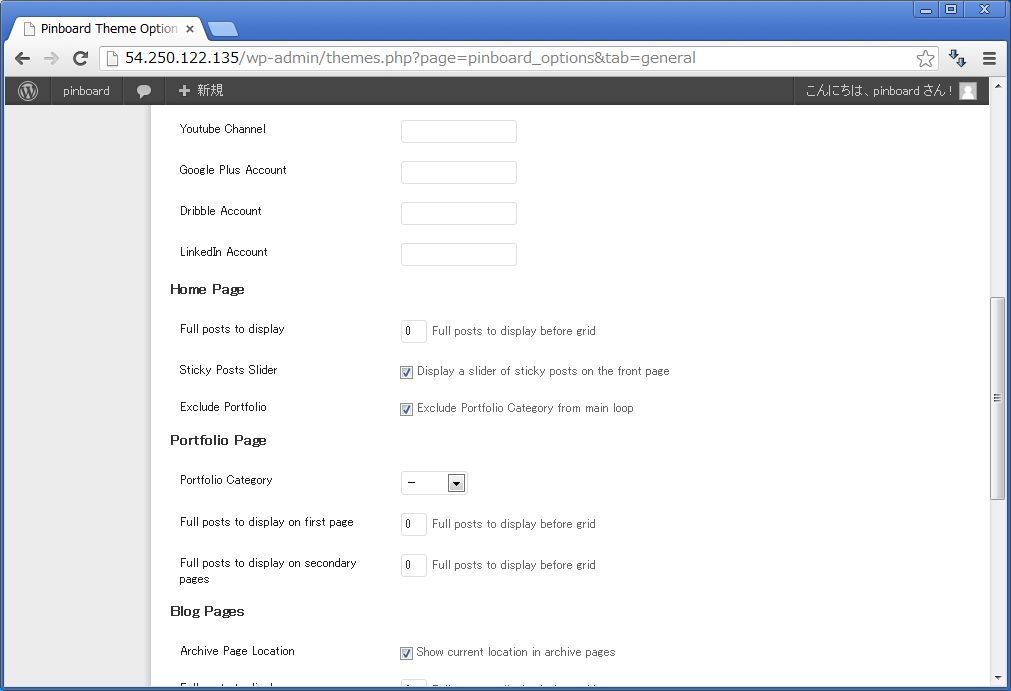Open the Chrome menu hamburger icon
Screen dimensions: 1011x691
pyautogui.click(x=989, y=59)
